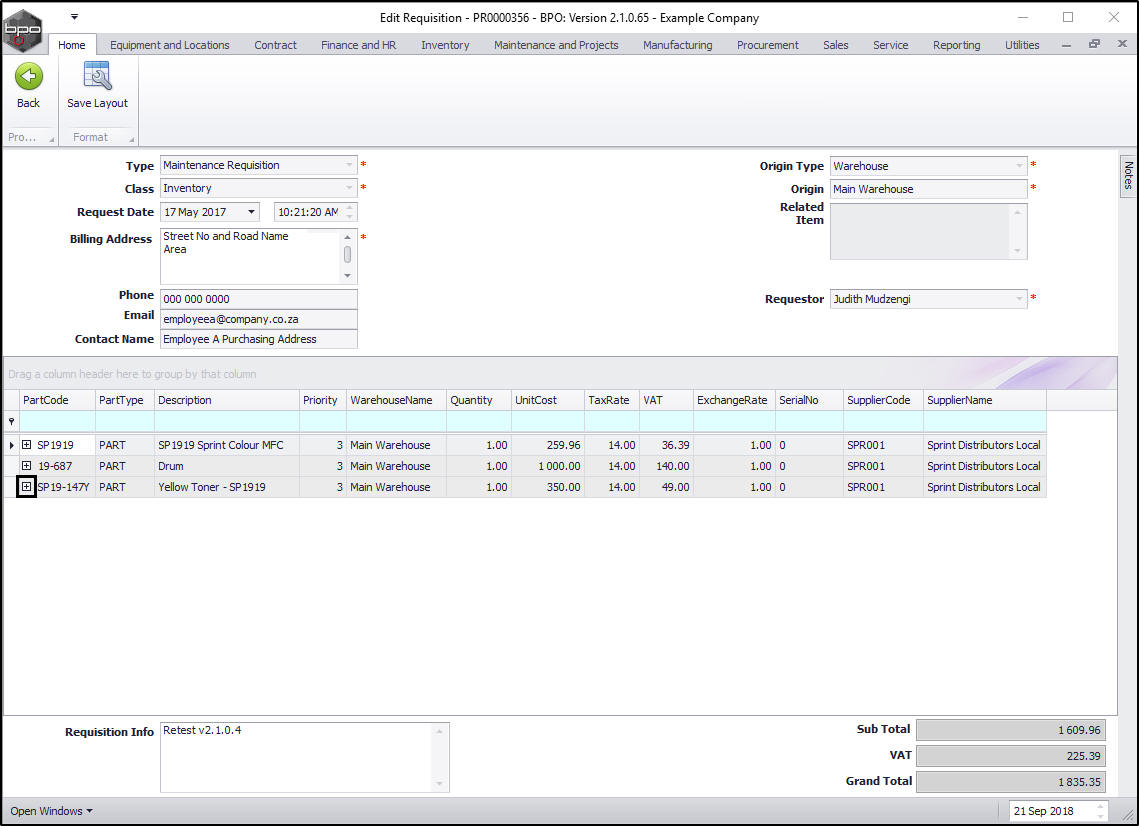Sort by the PartType column header
Image resolution: width=1139 pixels, height=826 pixels.
pos(125,400)
